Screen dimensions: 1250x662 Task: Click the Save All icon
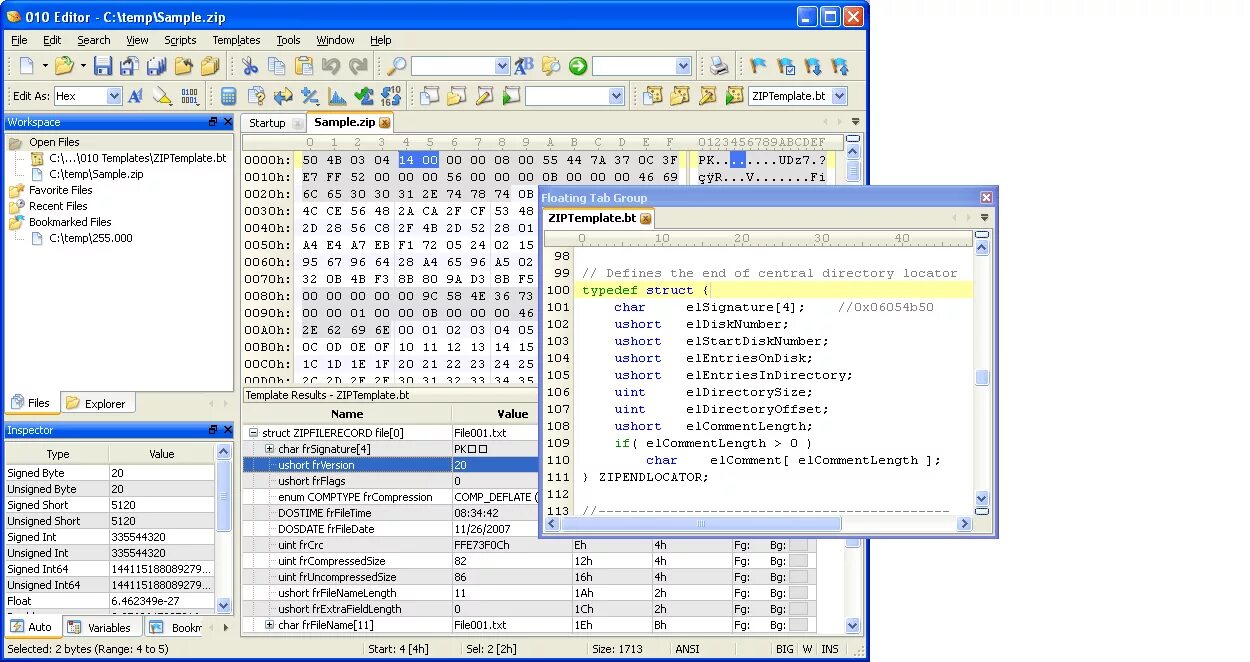point(156,67)
